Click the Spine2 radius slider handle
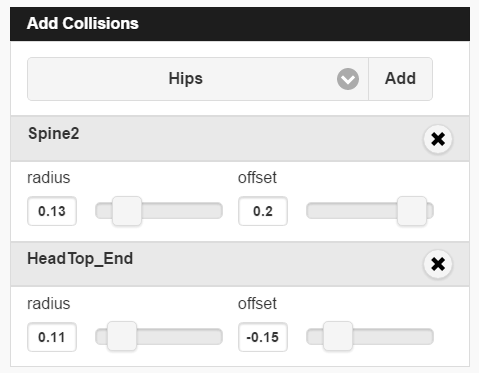479x373 pixels. [x=127, y=211]
